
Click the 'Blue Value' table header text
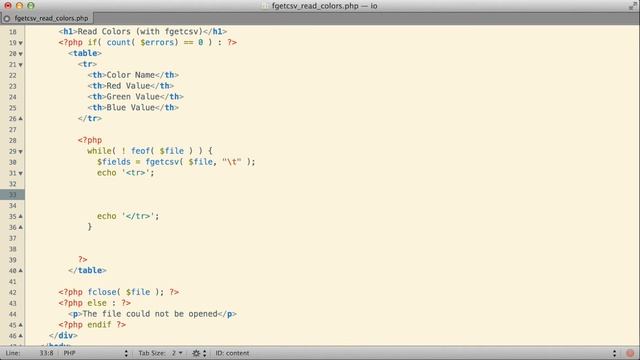(131, 108)
